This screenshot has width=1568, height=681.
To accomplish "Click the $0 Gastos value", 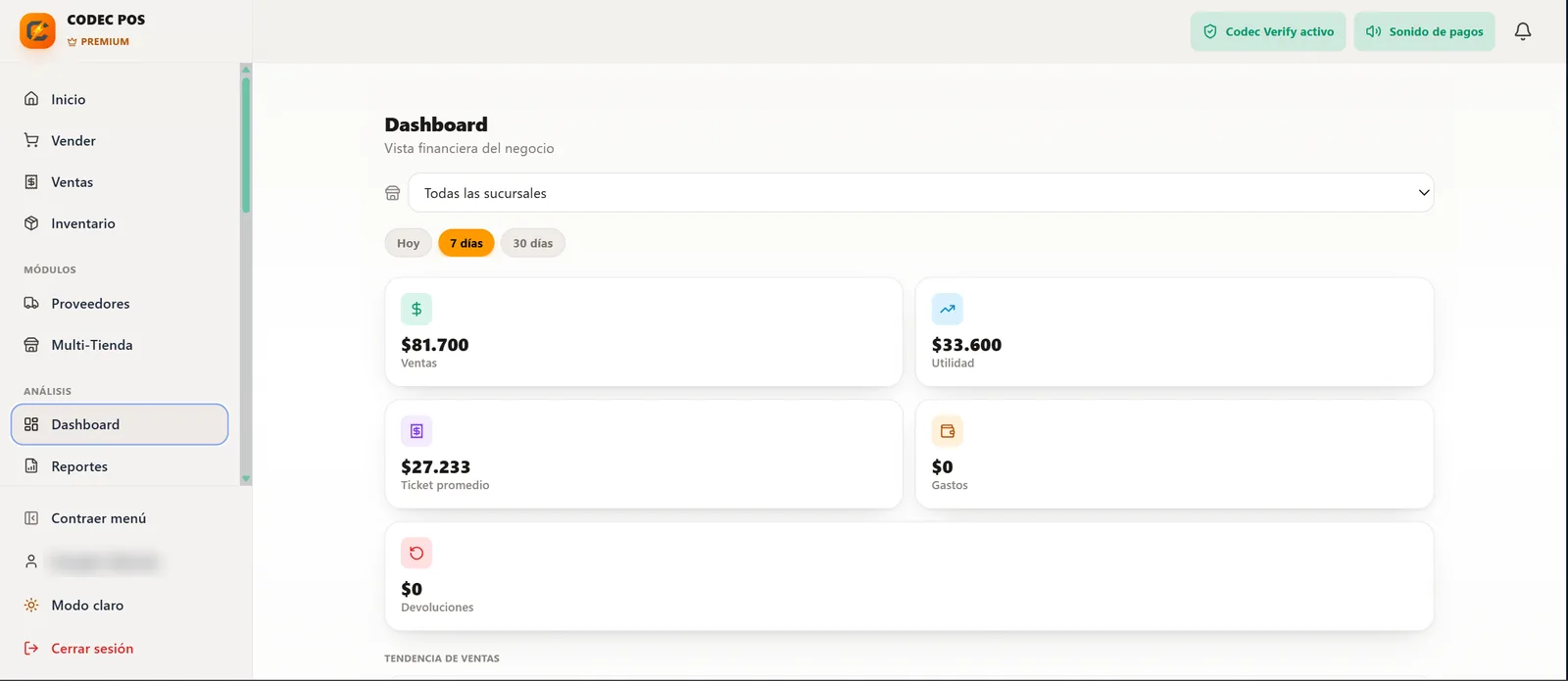I will point(942,467).
